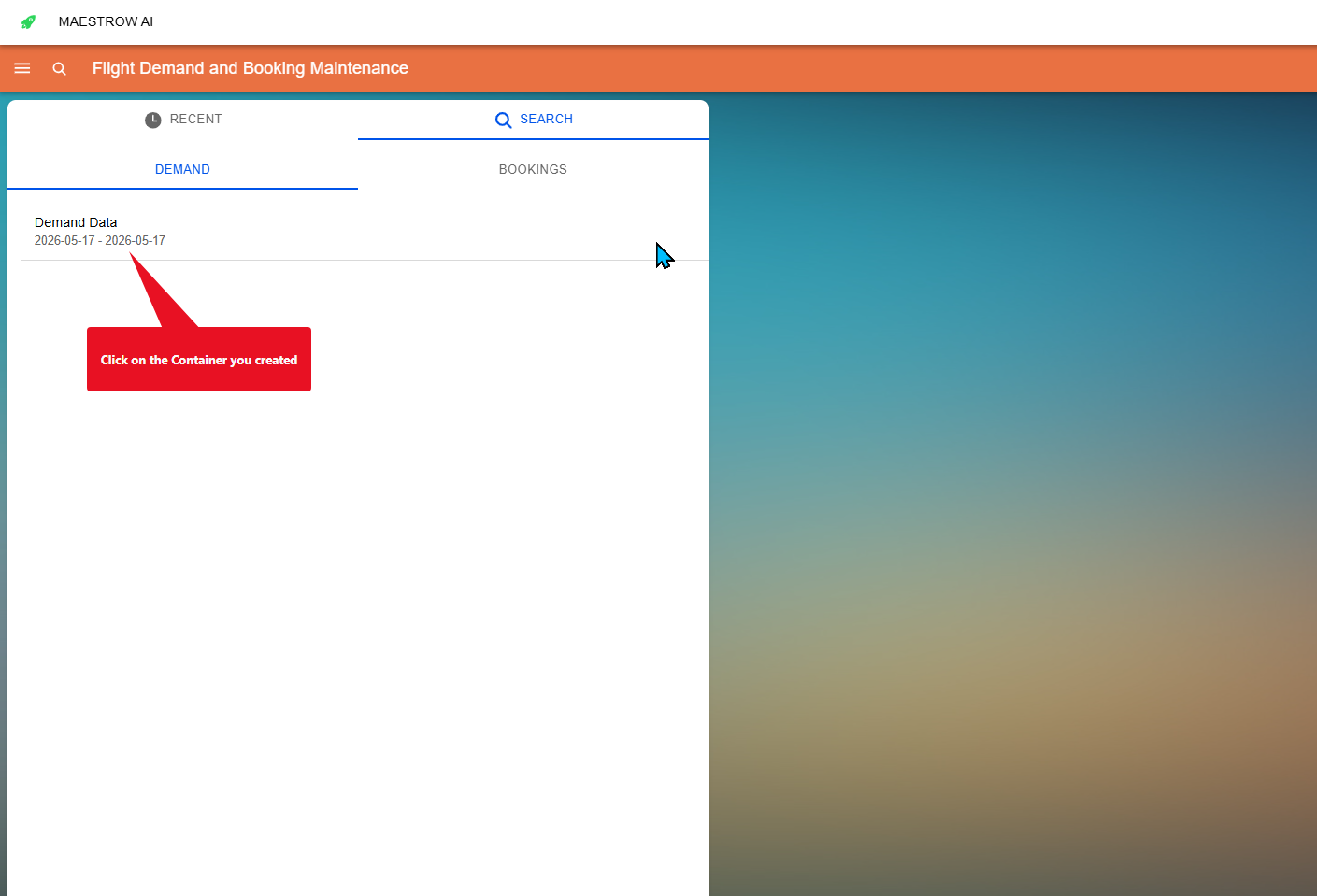This screenshot has height=896, width=1317.
Task: Open the hamburger navigation menu
Action: click(22, 68)
